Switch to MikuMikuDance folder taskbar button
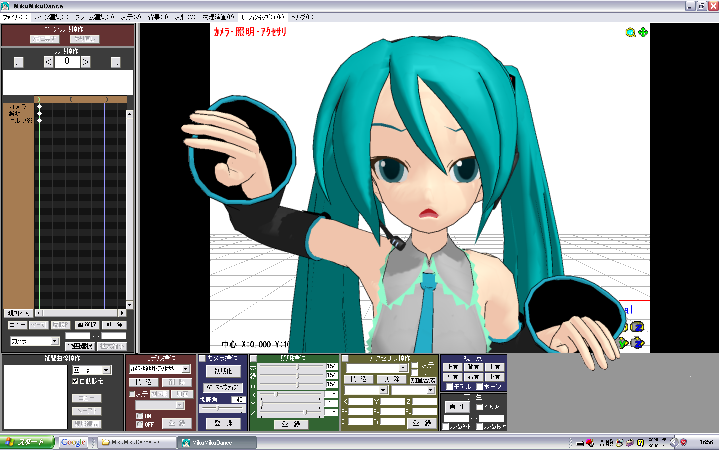This screenshot has width=719, height=450. (x=136, y=443)
